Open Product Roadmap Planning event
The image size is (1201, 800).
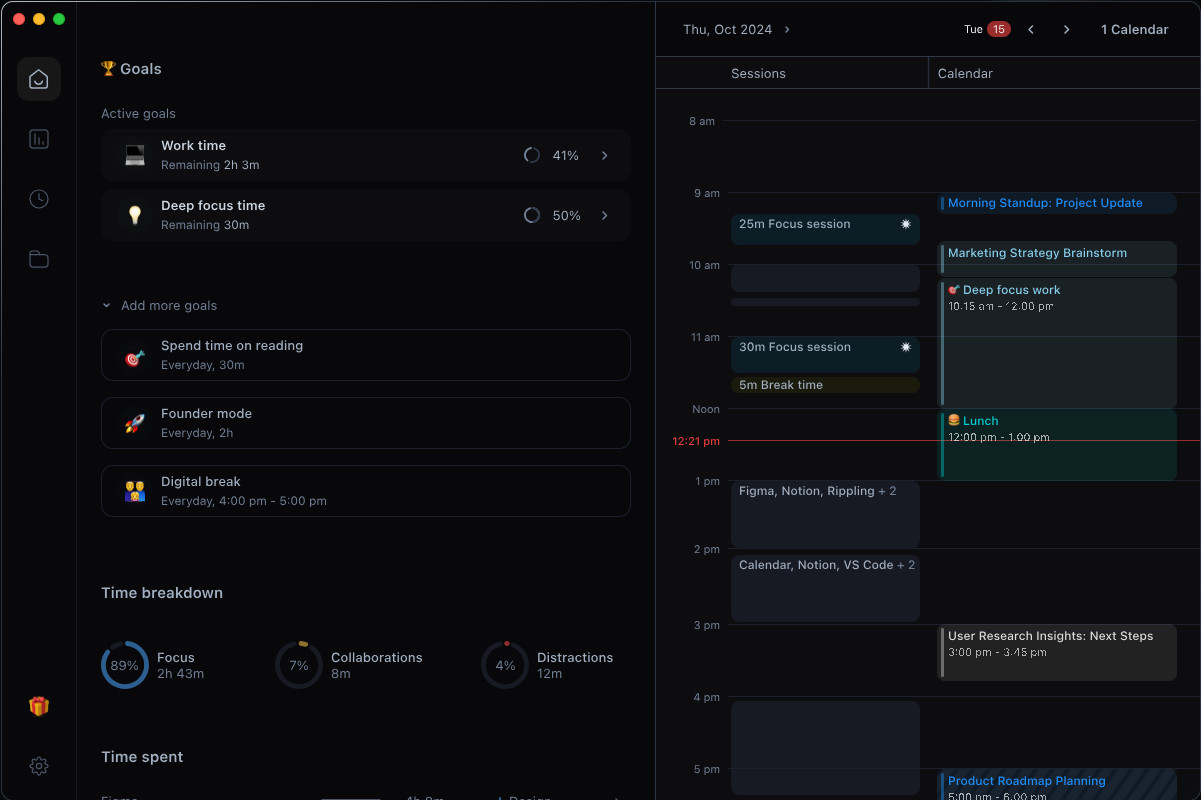[1057, 784]
